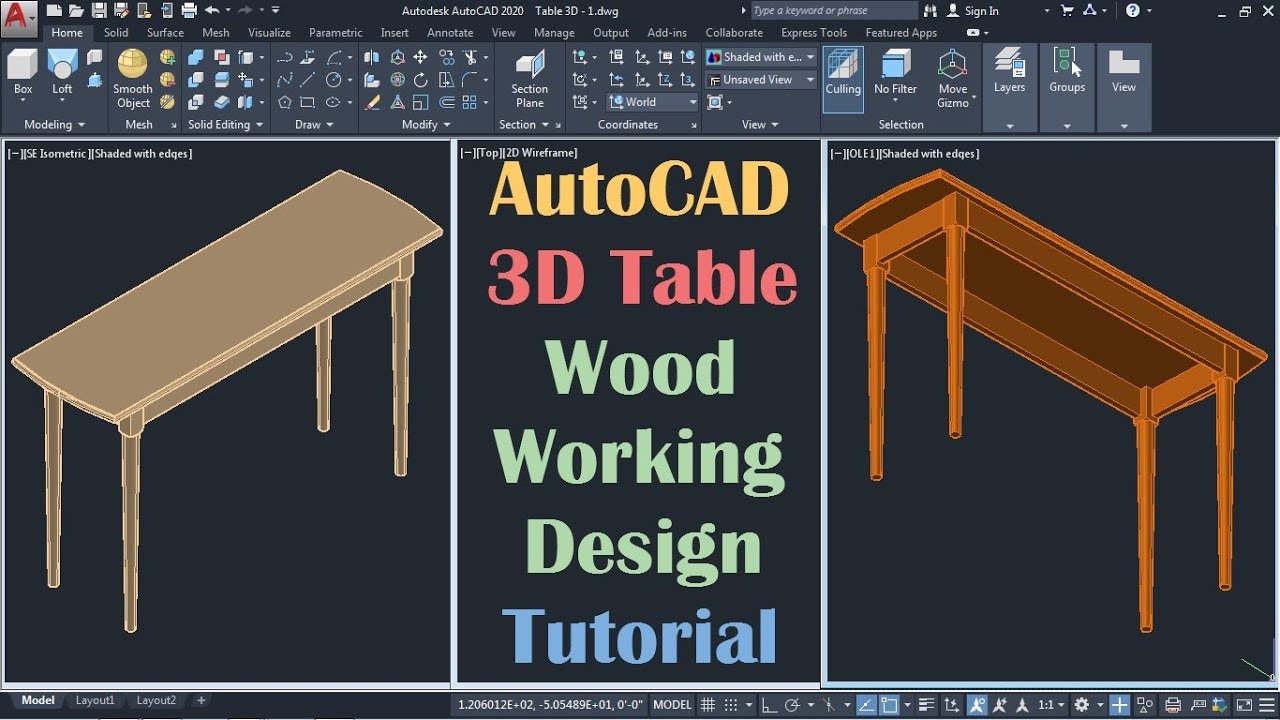Image resolution: width=1280 pixels, height=720 pixels.
Task: Click the Sign In button
Action: tap(972, 11)
